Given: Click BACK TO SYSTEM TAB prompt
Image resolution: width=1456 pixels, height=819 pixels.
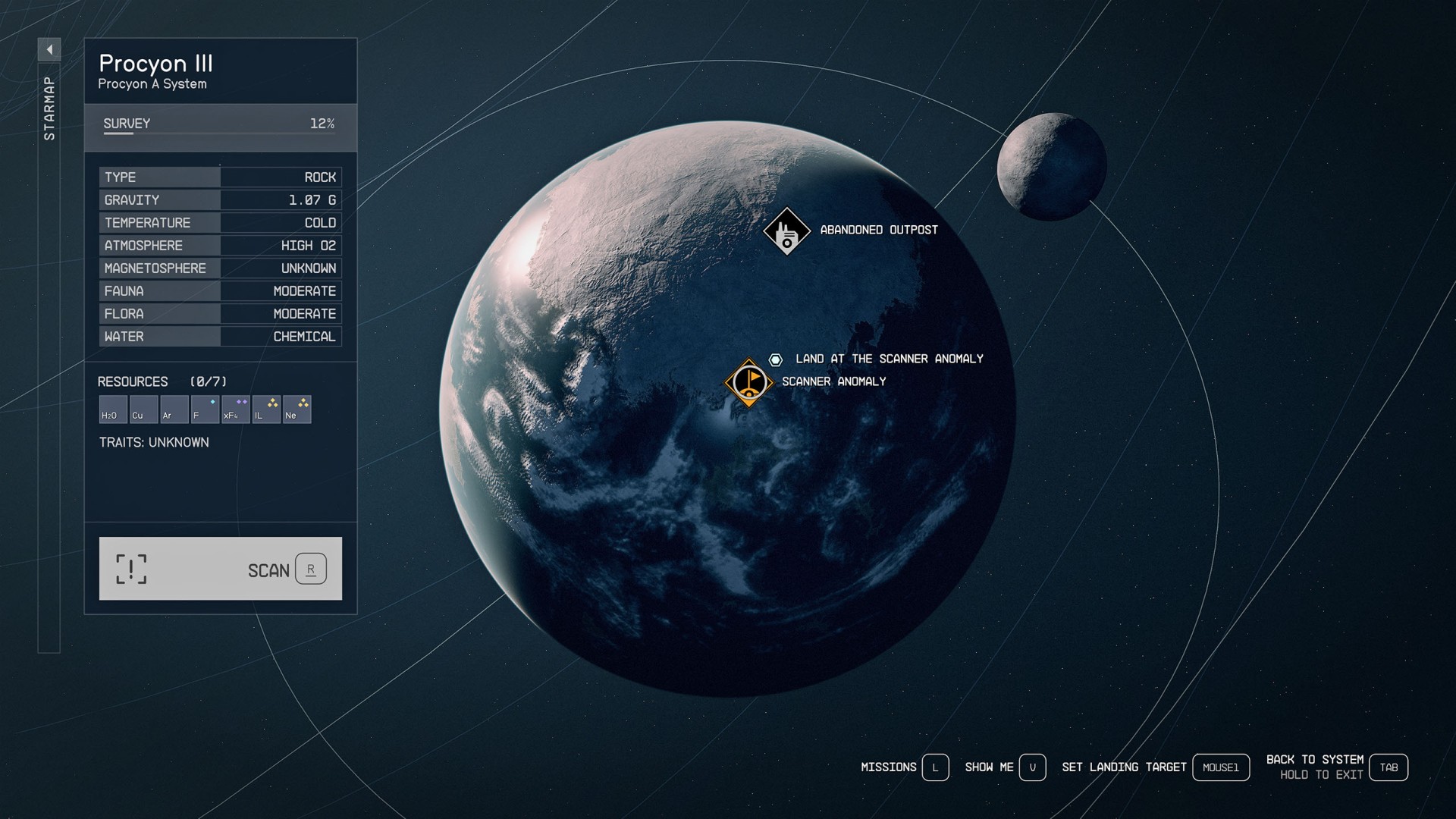Looking at the screenshot, I should 1389,767.
